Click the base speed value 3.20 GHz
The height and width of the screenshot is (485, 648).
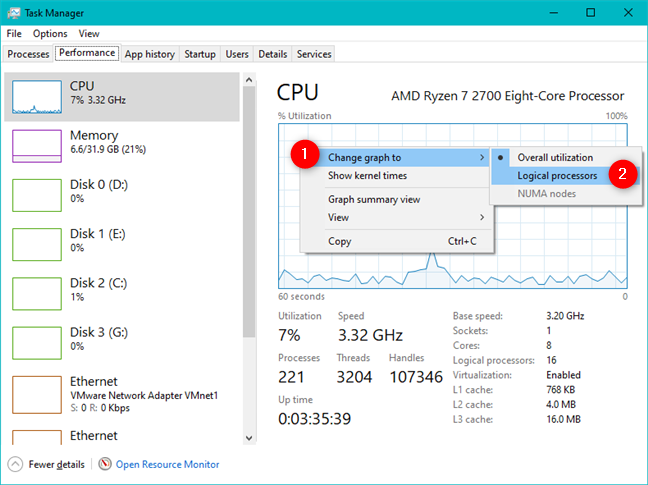click(x=565, y=316)
